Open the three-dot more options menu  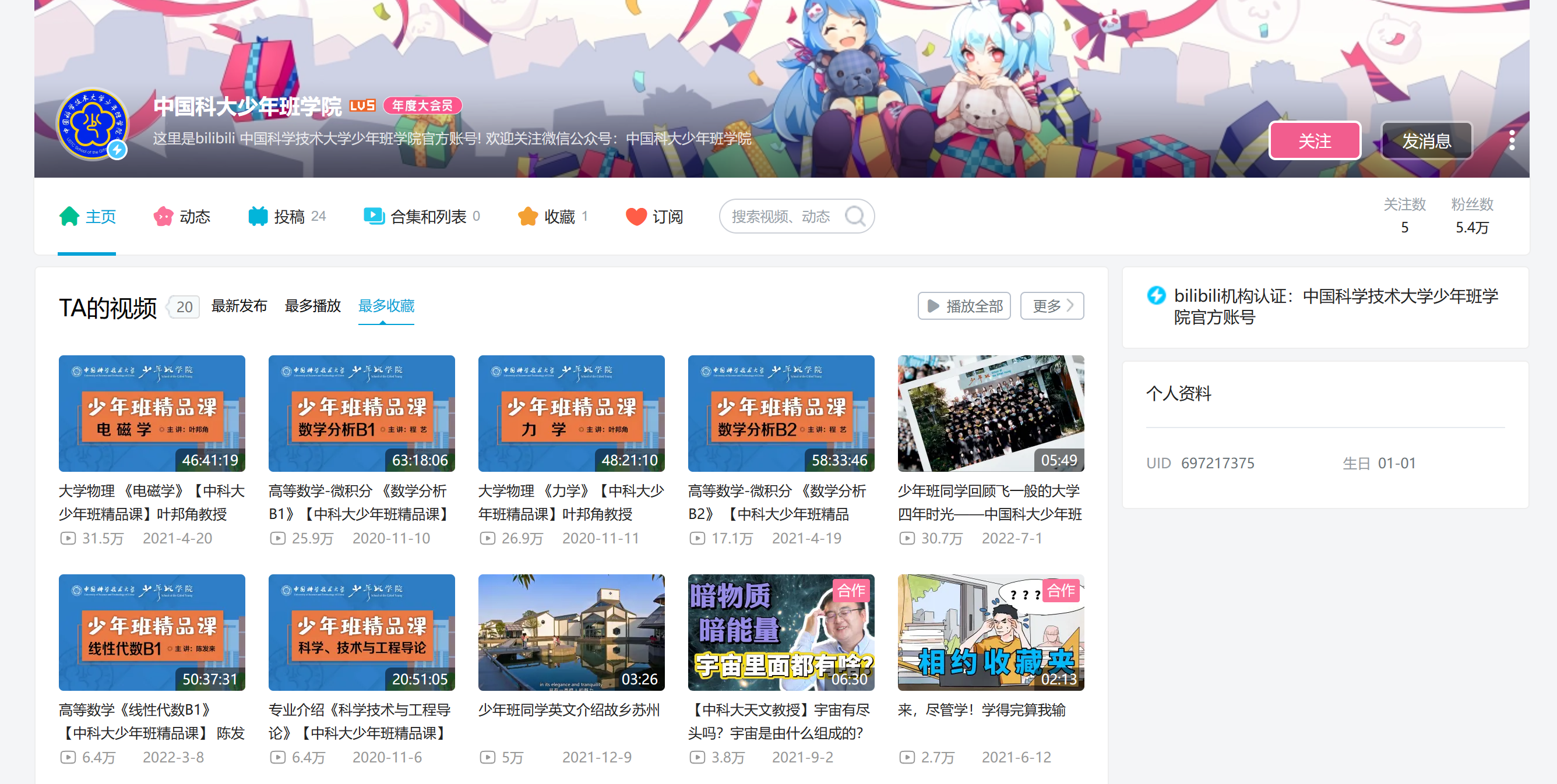pos(1512,140)
